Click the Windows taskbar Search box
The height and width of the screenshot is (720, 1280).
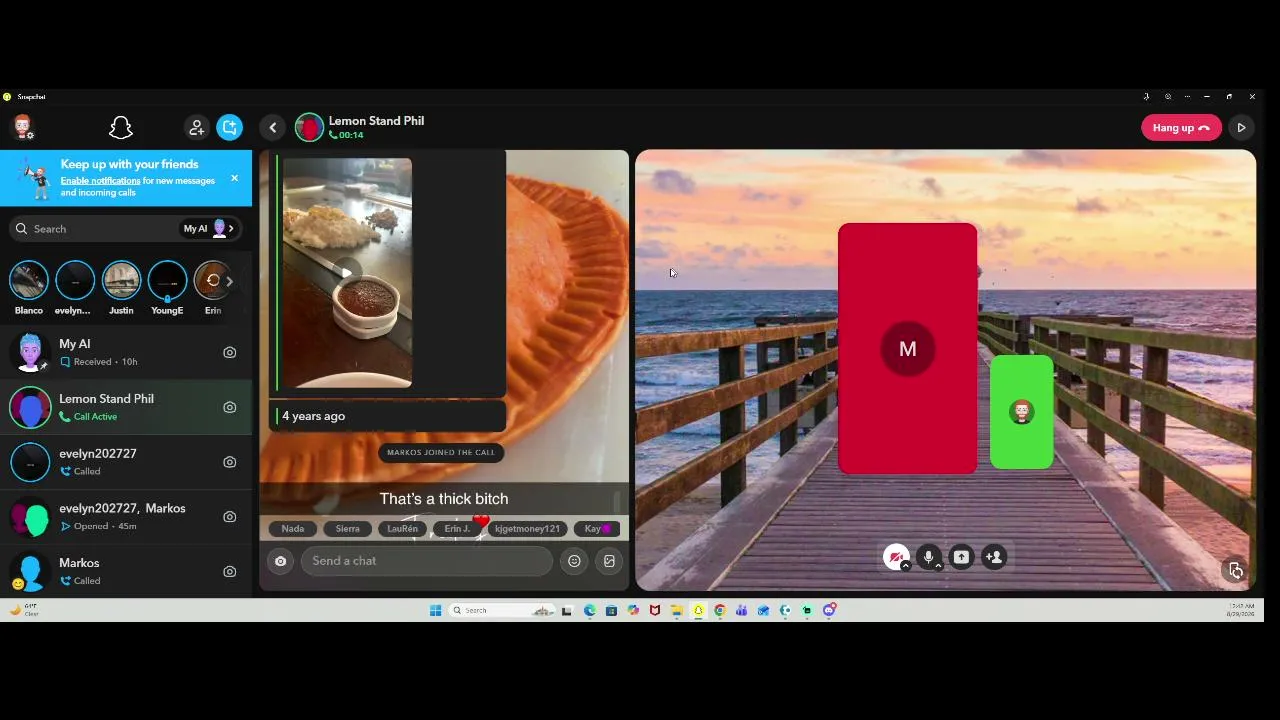[x=500, y=610]
